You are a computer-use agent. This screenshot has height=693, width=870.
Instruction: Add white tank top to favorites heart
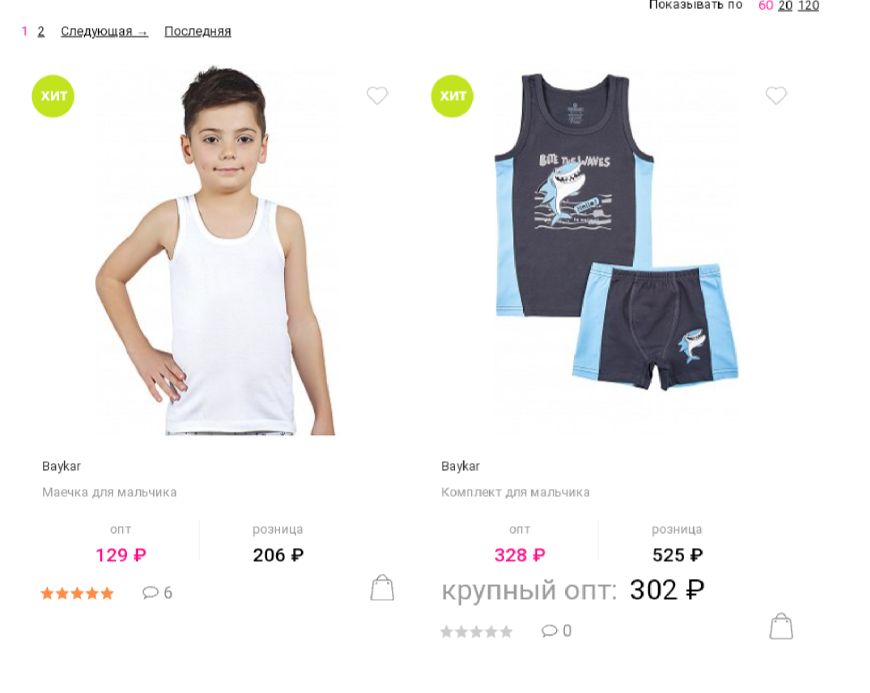(x=377, y=95)
